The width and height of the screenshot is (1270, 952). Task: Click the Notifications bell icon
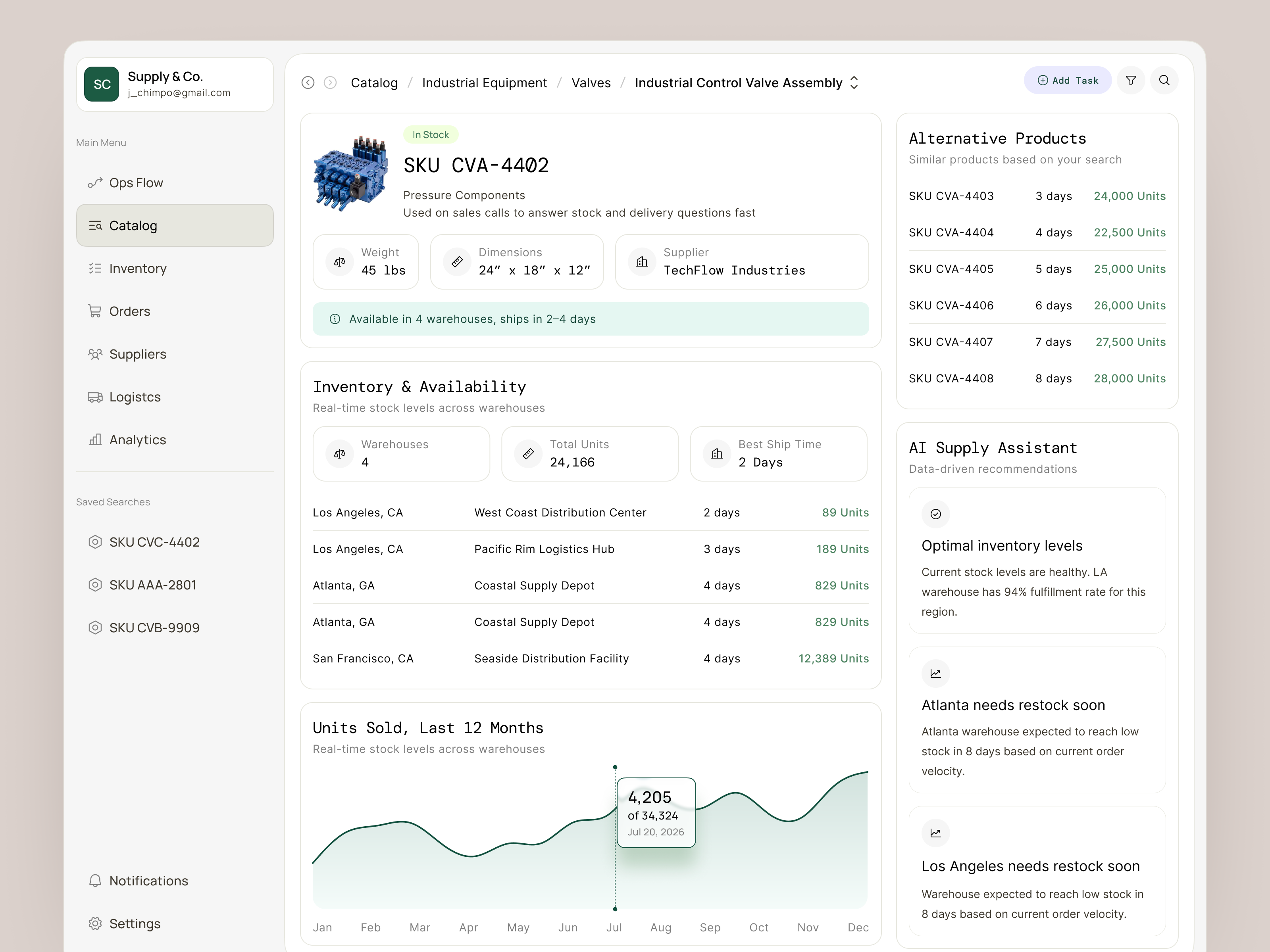95,881
